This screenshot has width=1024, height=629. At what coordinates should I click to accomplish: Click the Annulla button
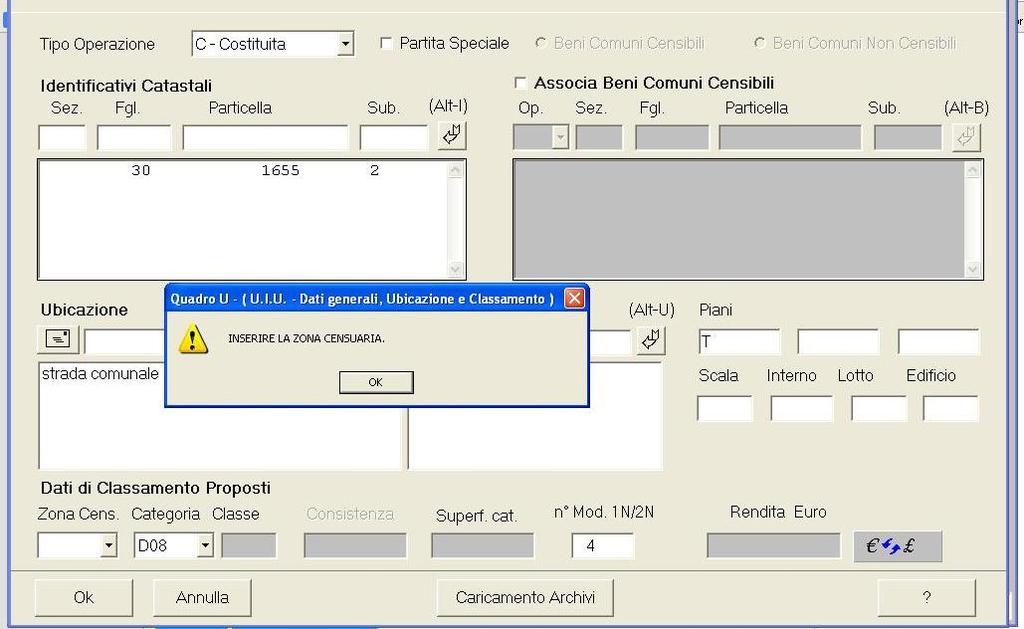pos(202,597)
